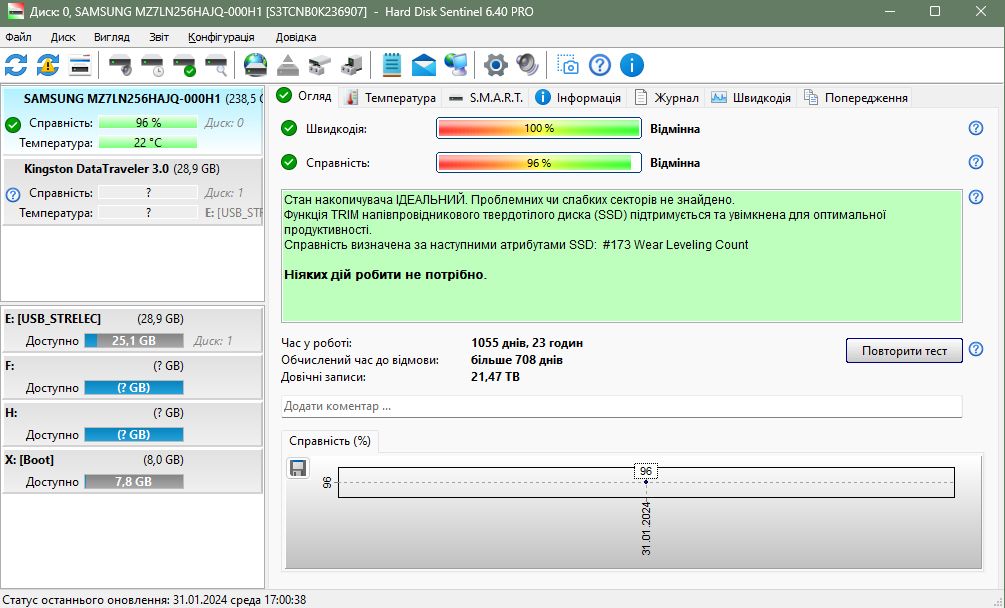Click the disk with clock toolbar icon
This screenshot has height=608, width=1005.
(x=152, y=65)
